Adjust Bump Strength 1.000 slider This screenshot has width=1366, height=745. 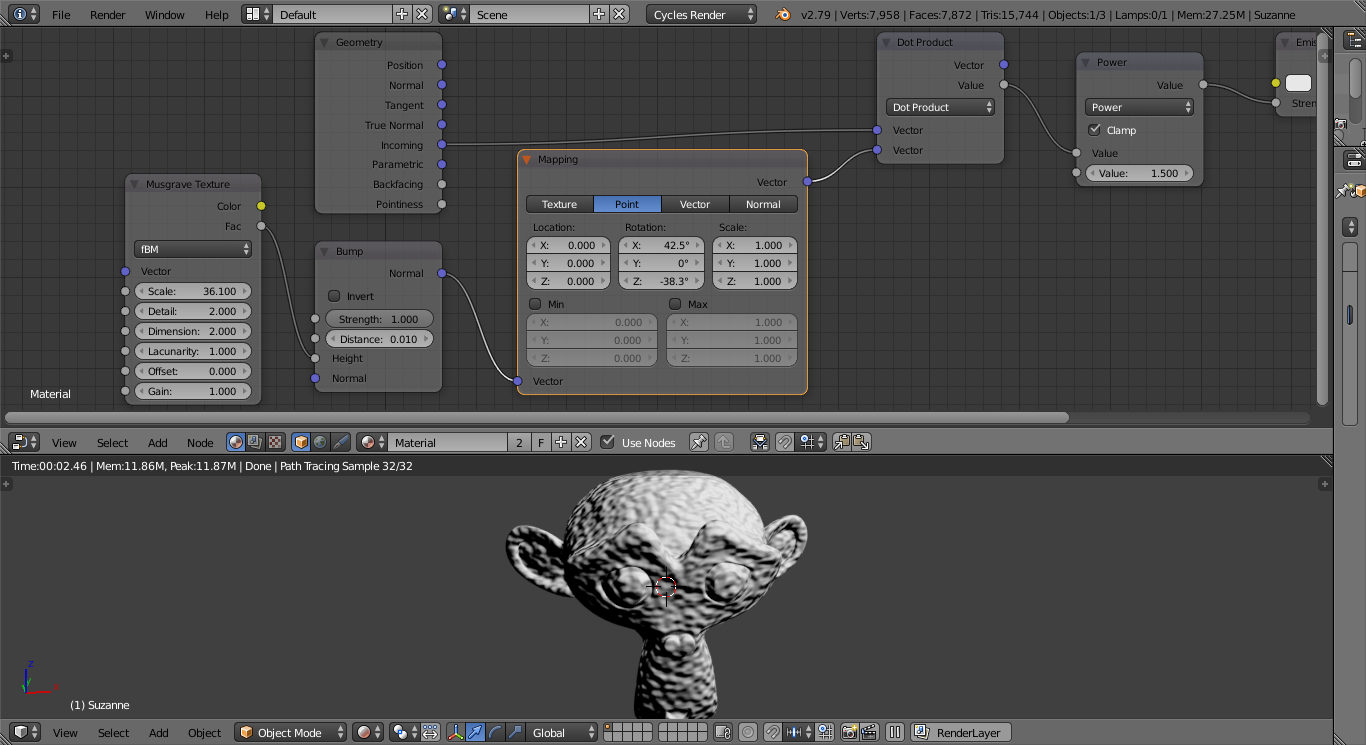point(378,319)
